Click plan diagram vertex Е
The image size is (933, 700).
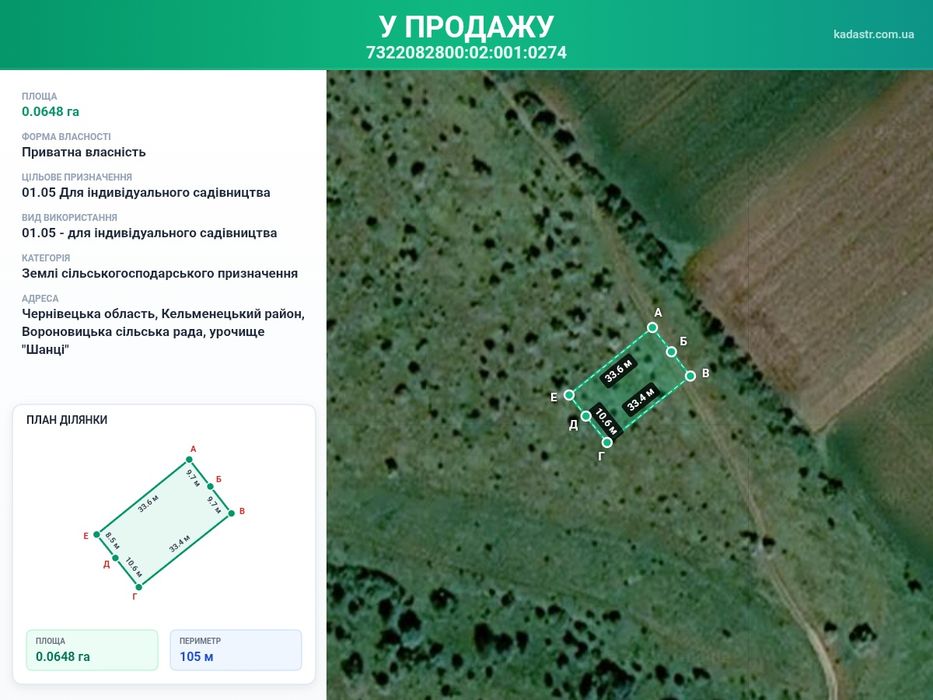(96, 535)
